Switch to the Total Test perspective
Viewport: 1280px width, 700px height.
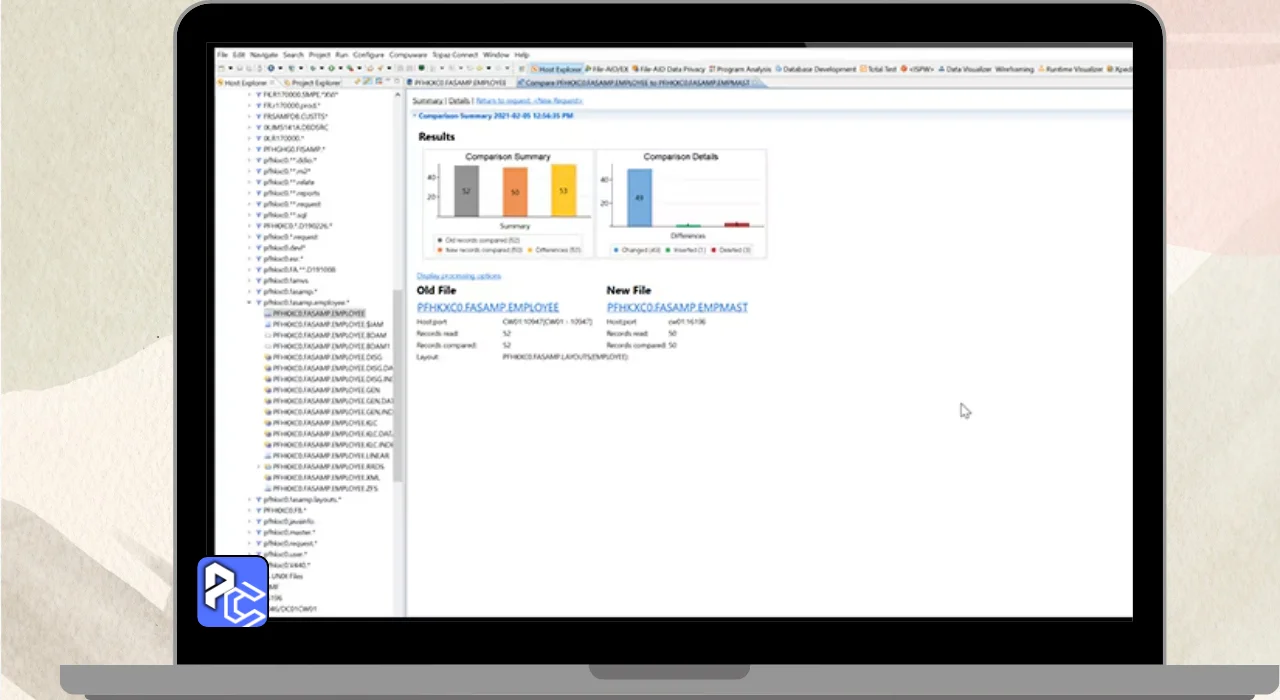click(877, 69)
